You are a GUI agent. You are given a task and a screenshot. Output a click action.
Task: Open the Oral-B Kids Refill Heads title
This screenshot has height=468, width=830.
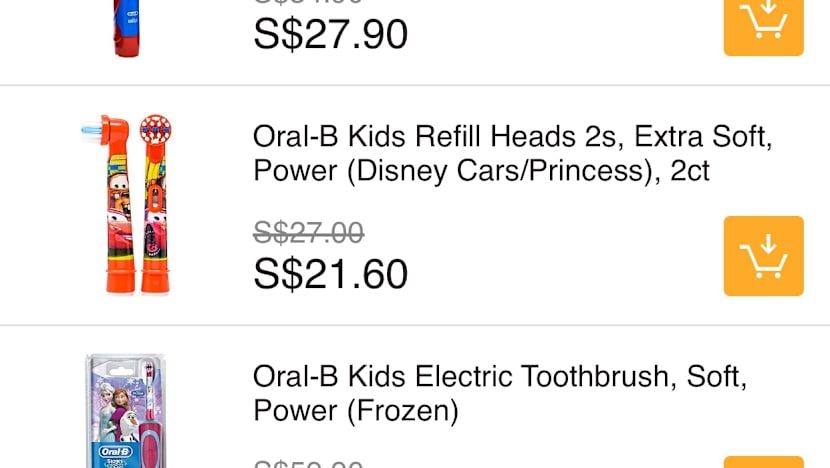[x=512, y=153]
